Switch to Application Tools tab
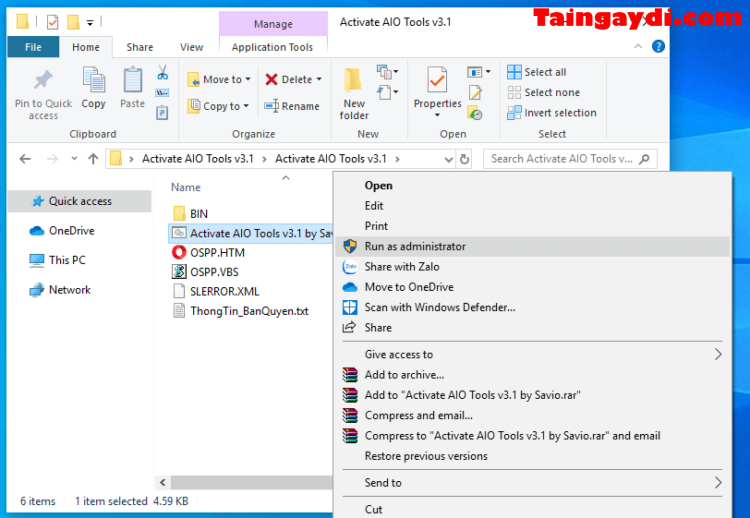Viewport: 750px width, 518px height. click(272, 47)
